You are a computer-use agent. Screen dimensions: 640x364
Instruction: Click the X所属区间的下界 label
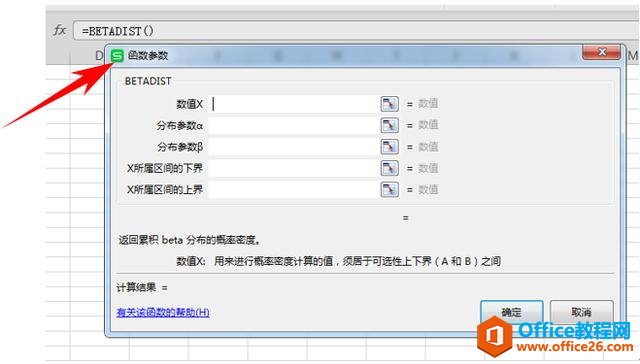tap(164, 168)
